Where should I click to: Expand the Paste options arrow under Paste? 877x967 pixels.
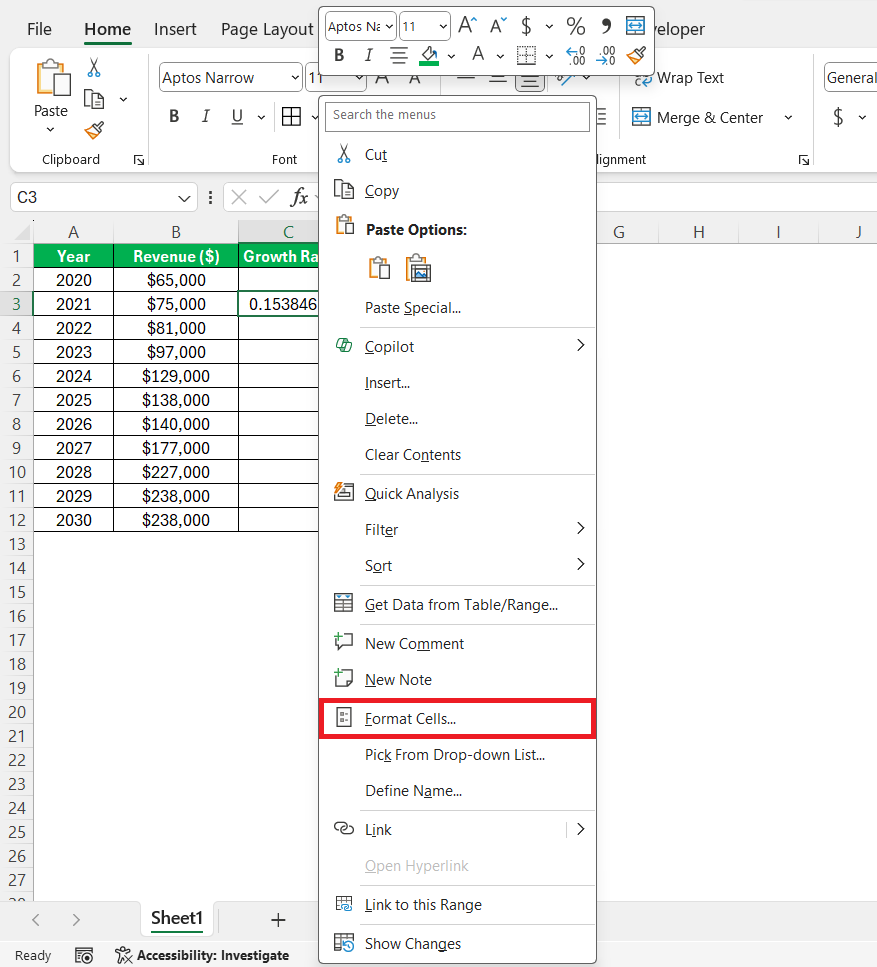pos(51,130)
